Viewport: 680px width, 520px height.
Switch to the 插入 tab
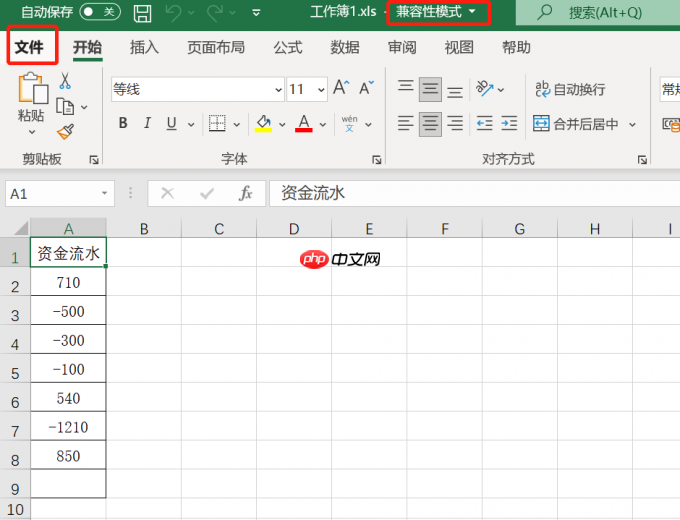pos(144,47)
